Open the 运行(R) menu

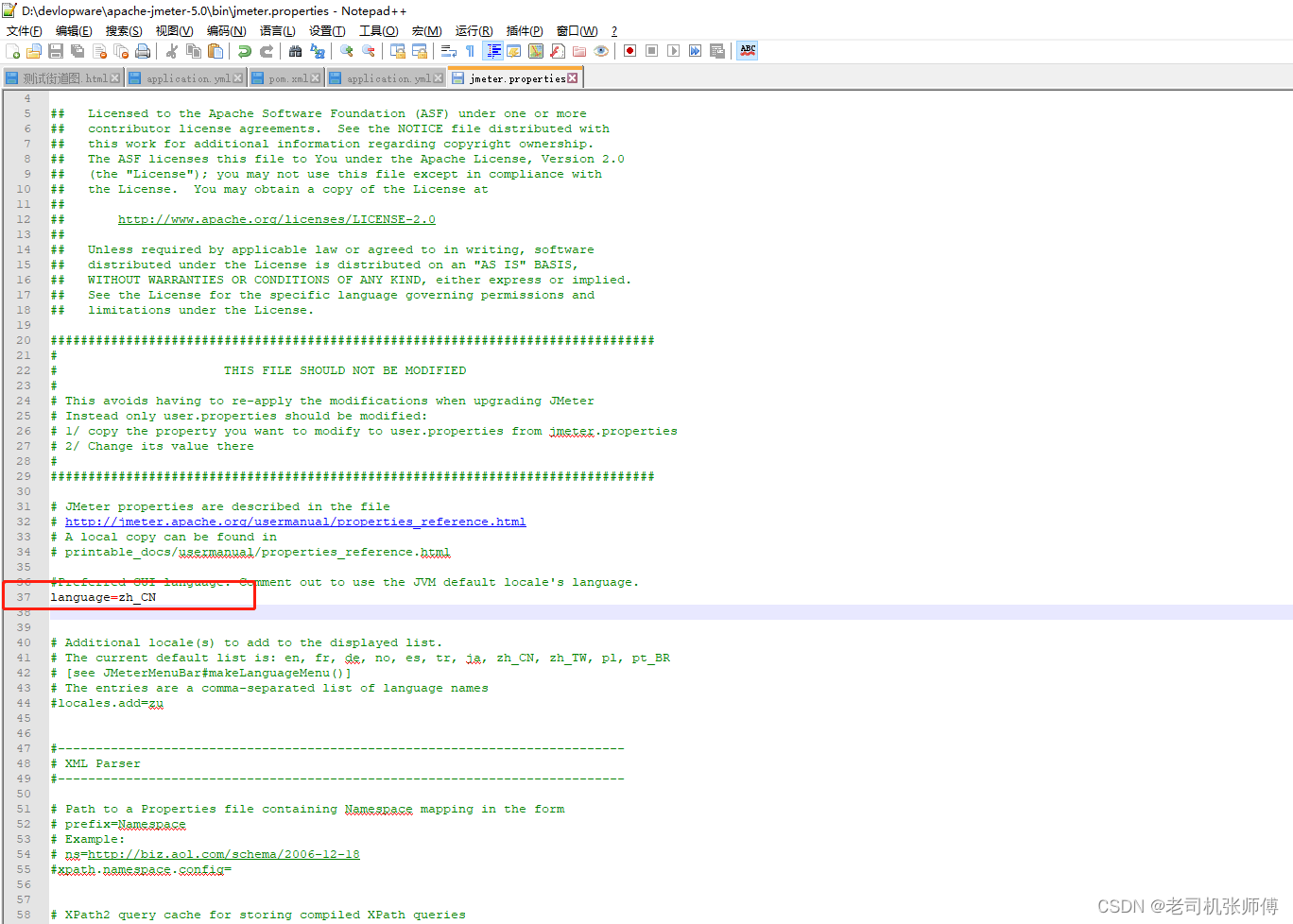coord(474,31)
